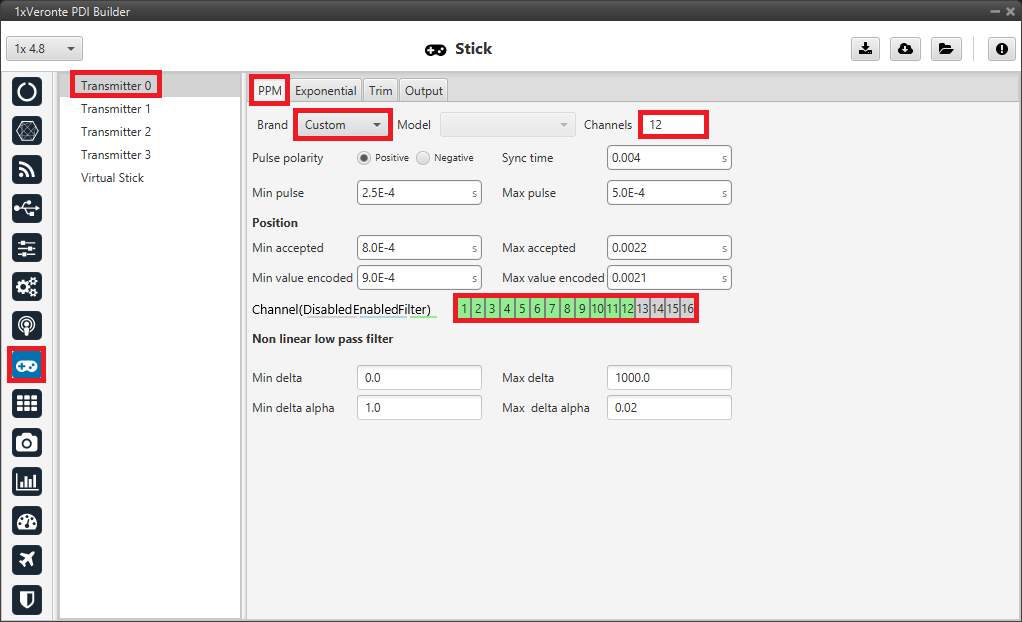Click the cloud download toolbar button
This screenshot has height=622, width=1022.
click(x=905, y=49)
